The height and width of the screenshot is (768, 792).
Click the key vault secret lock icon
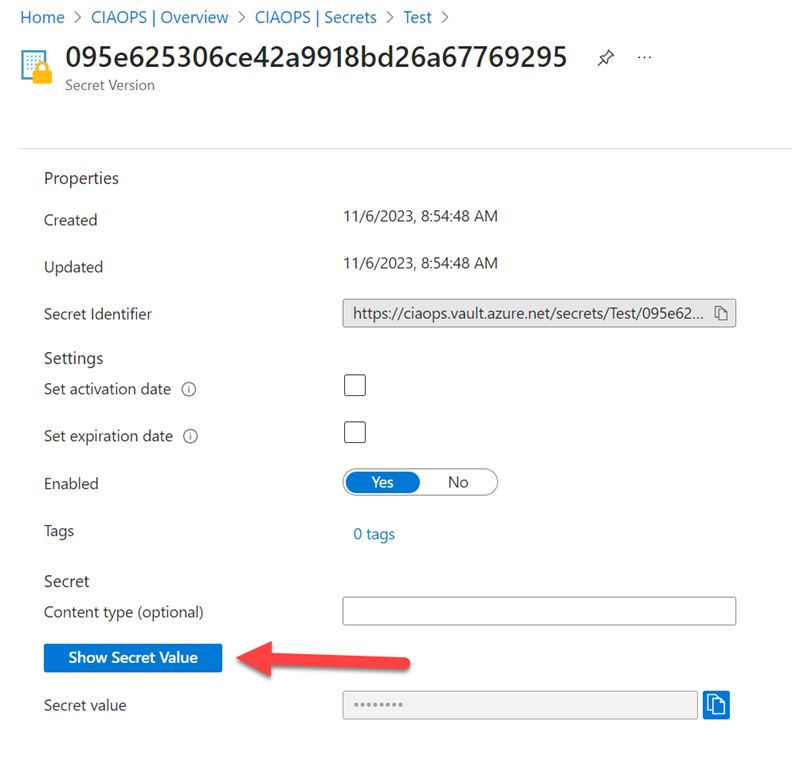click(36, 66)
